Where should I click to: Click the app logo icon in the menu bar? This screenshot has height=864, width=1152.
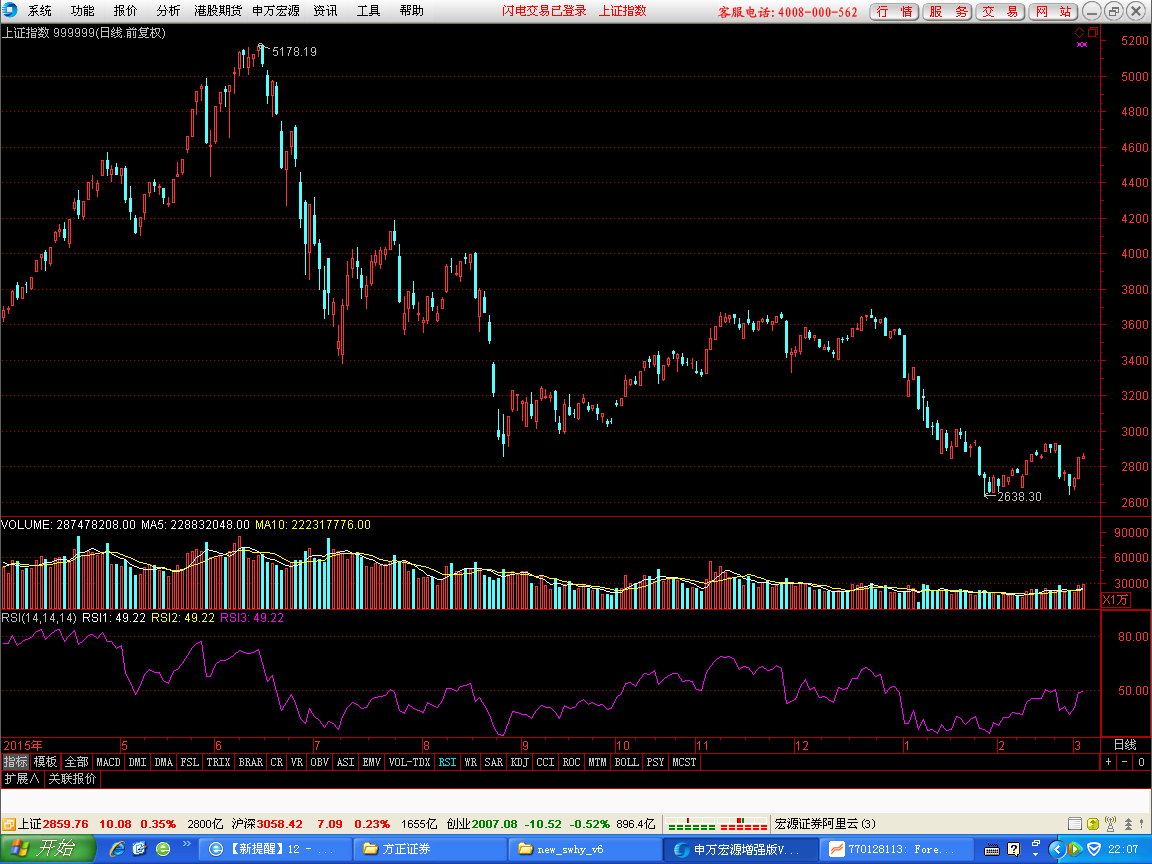coord(10,10)
